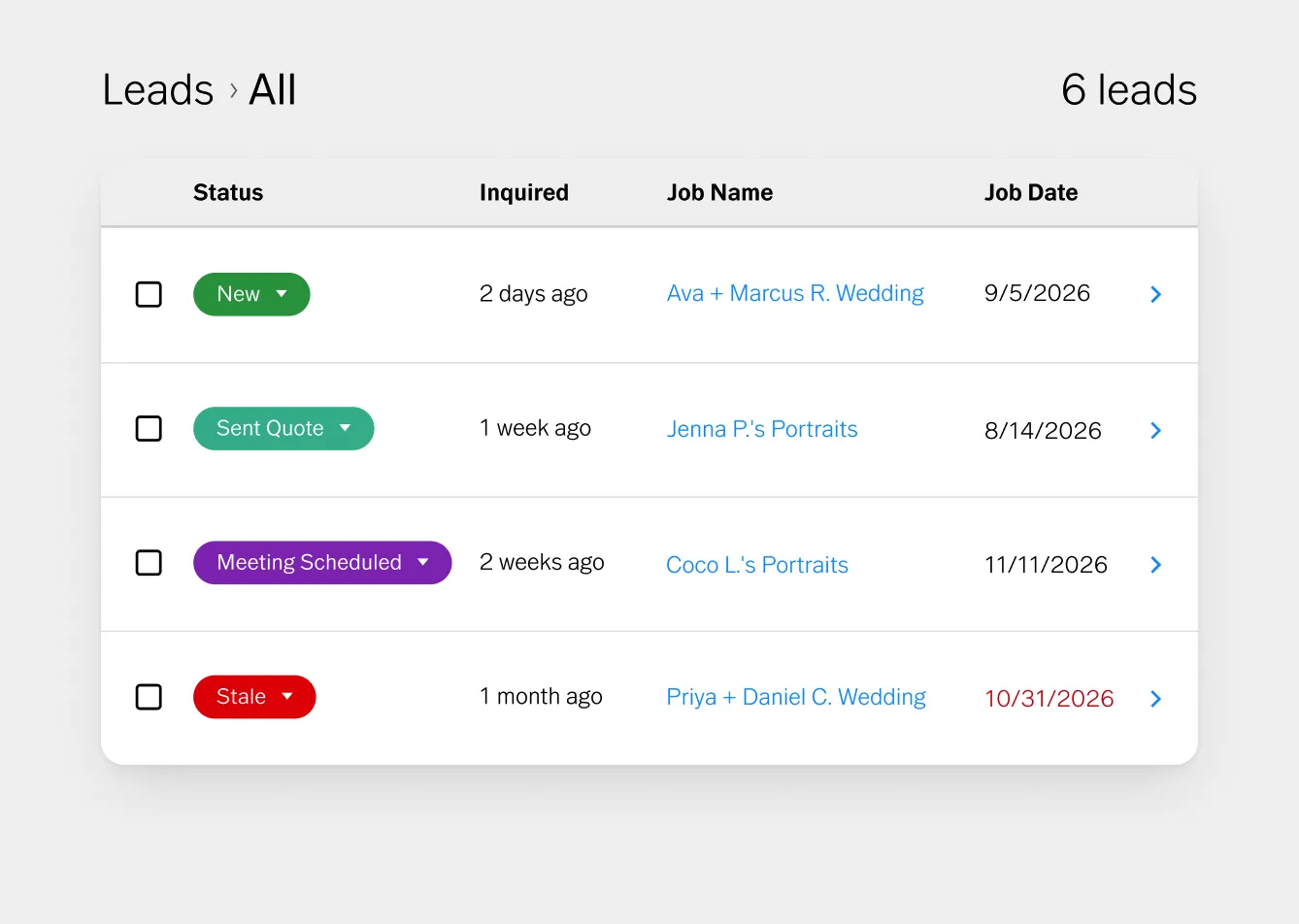
Task: Open the Coco L.'s Portraits row arrow
Action: pos(1155,564)
